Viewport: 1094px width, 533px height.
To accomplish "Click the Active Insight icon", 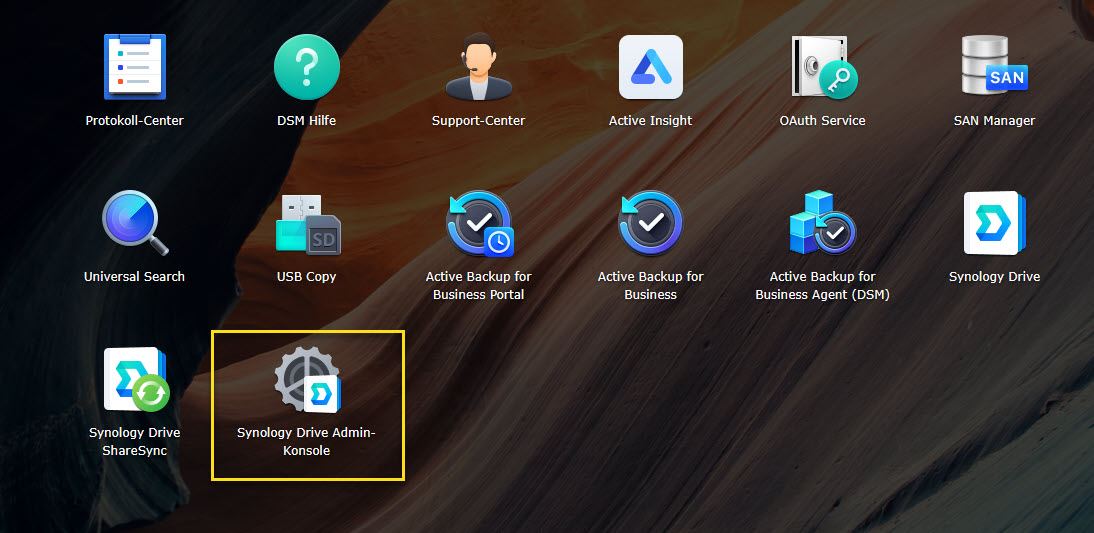I will tap(650, 67).
